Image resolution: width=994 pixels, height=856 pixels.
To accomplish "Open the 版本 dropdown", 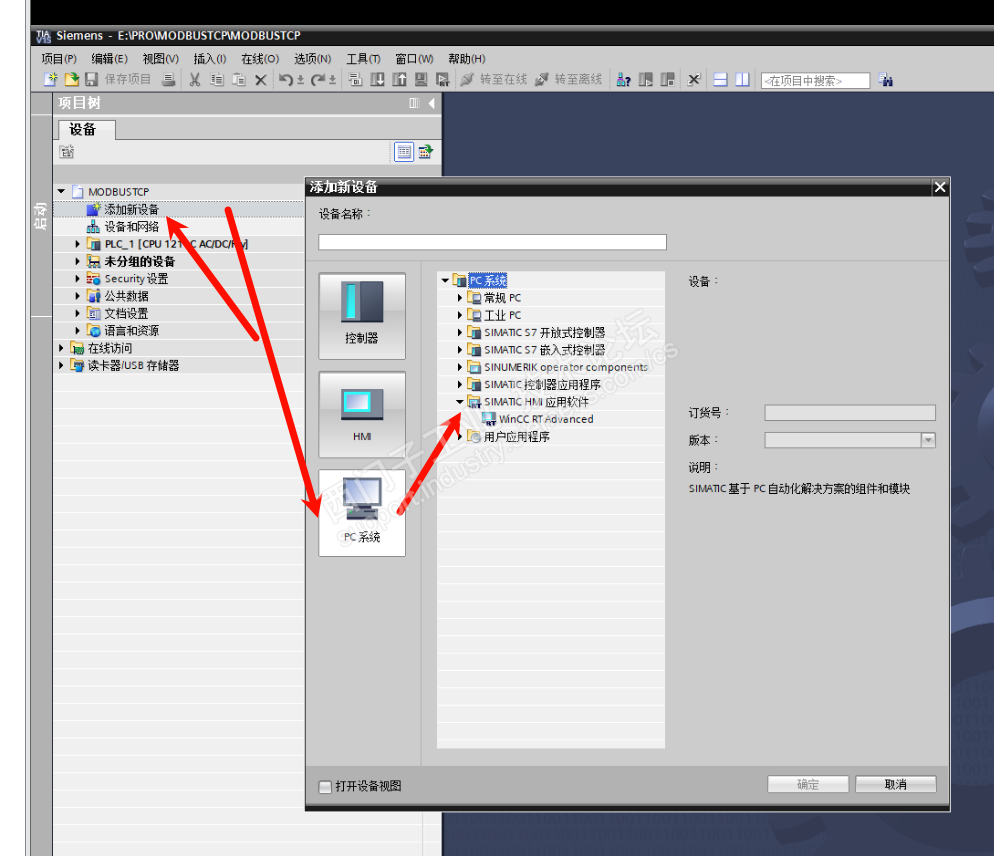I will (928, 440).
